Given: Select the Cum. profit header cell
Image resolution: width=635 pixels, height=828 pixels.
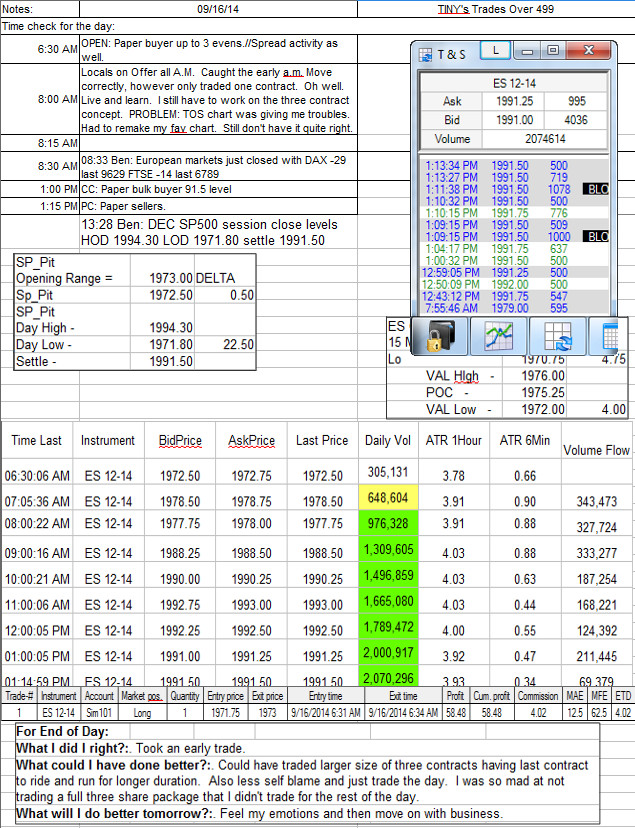Looking at the screenshot, I should point(491,696).
